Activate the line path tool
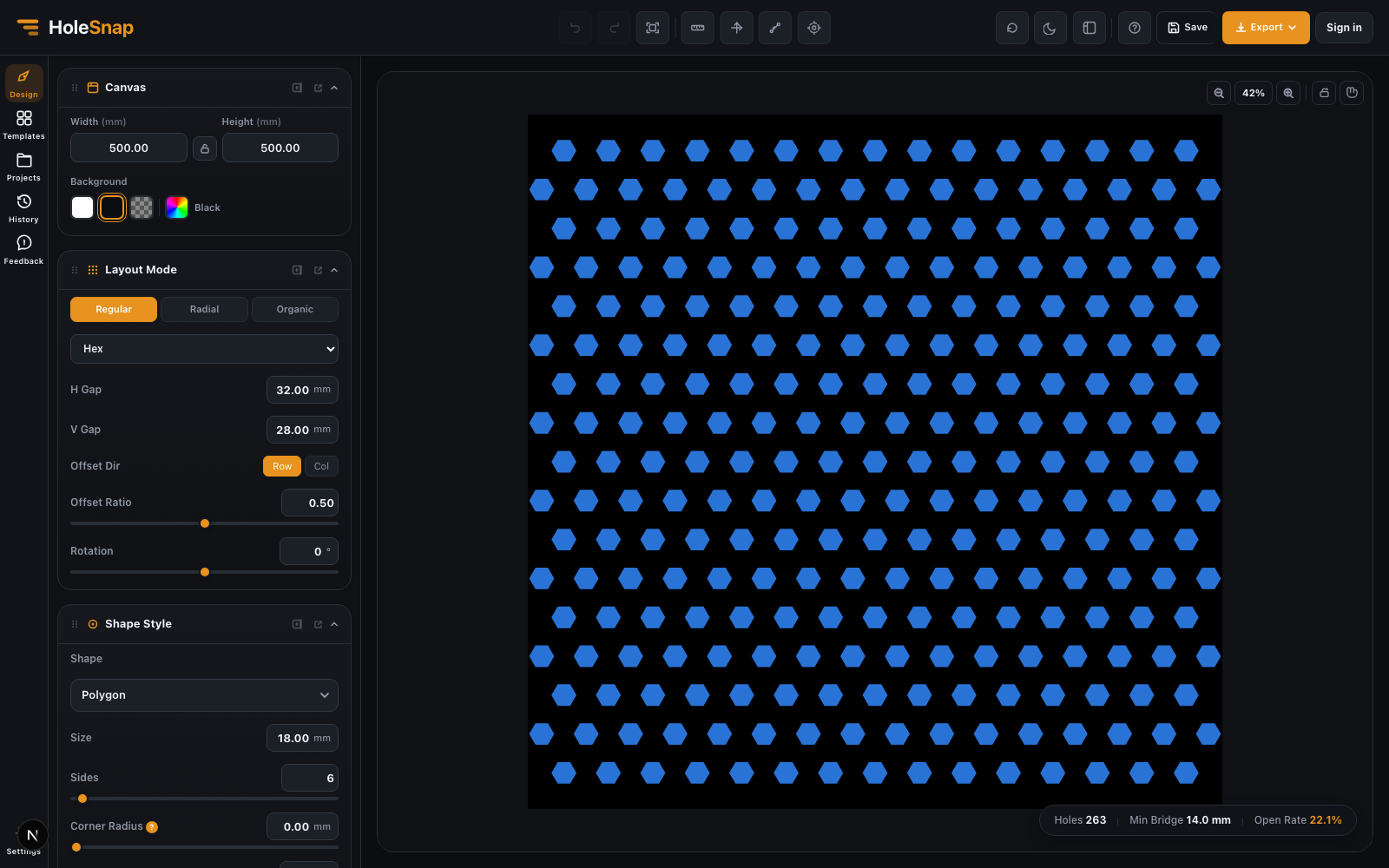This screenshot has width=1389, height=868. click(x=775, y=28)
